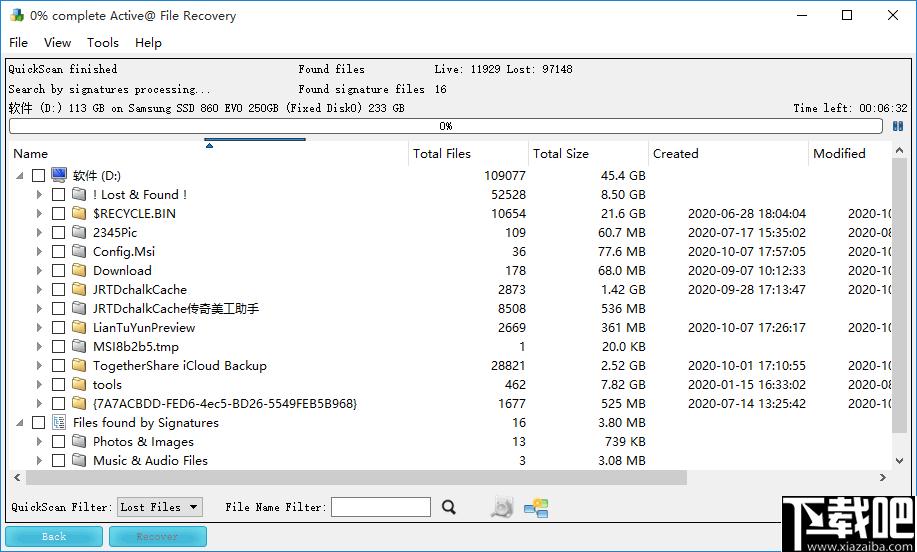This screenshot has width=917, height=552.
Task: Click the {7A7ACBDD-FED6...} folder icon
Action: pyautogui.click(x=79, y=403)
